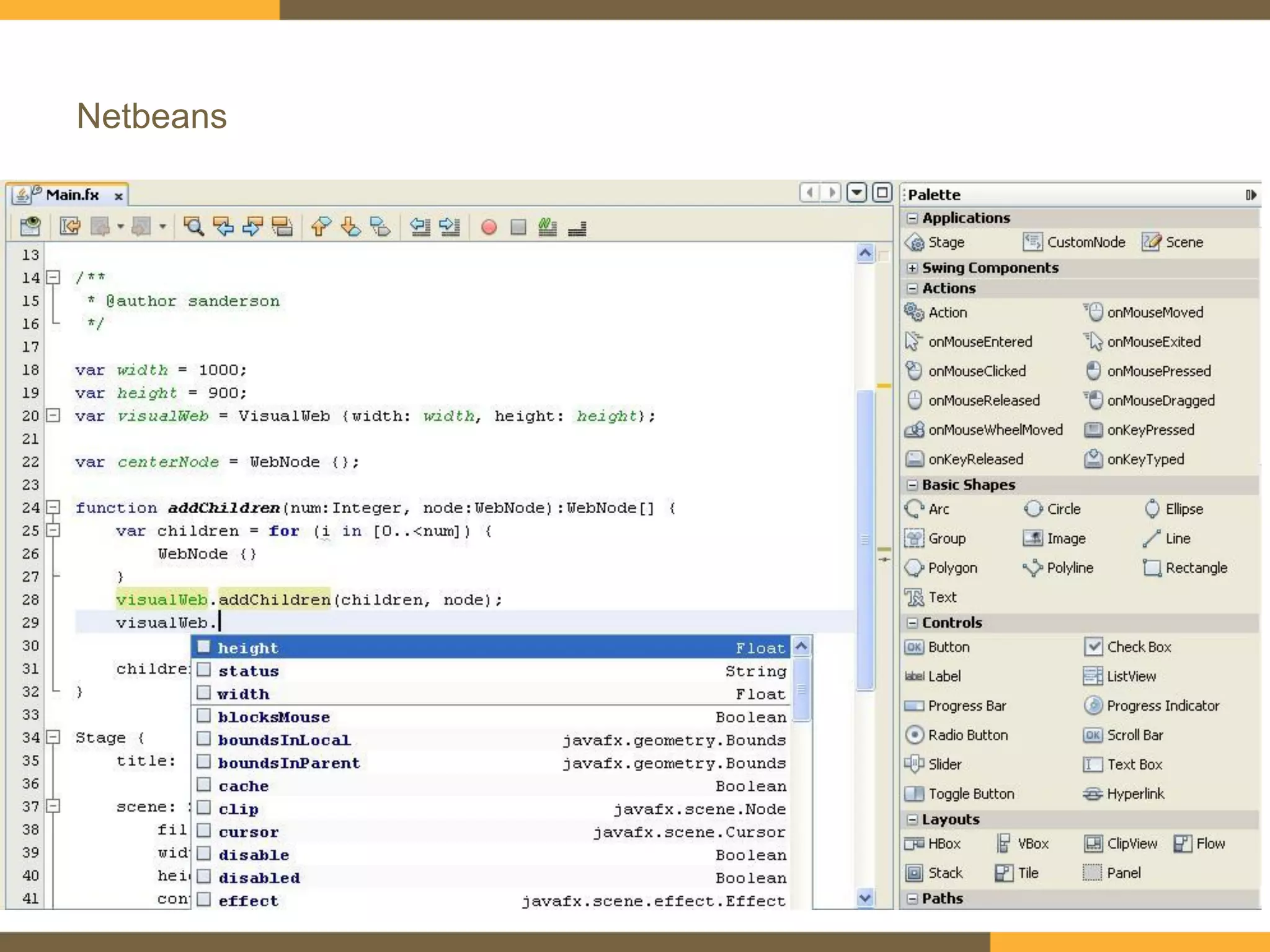Viewport: 1270px width, 952px height.
Task: Choose effect completion entry
Action: (491, 901)
